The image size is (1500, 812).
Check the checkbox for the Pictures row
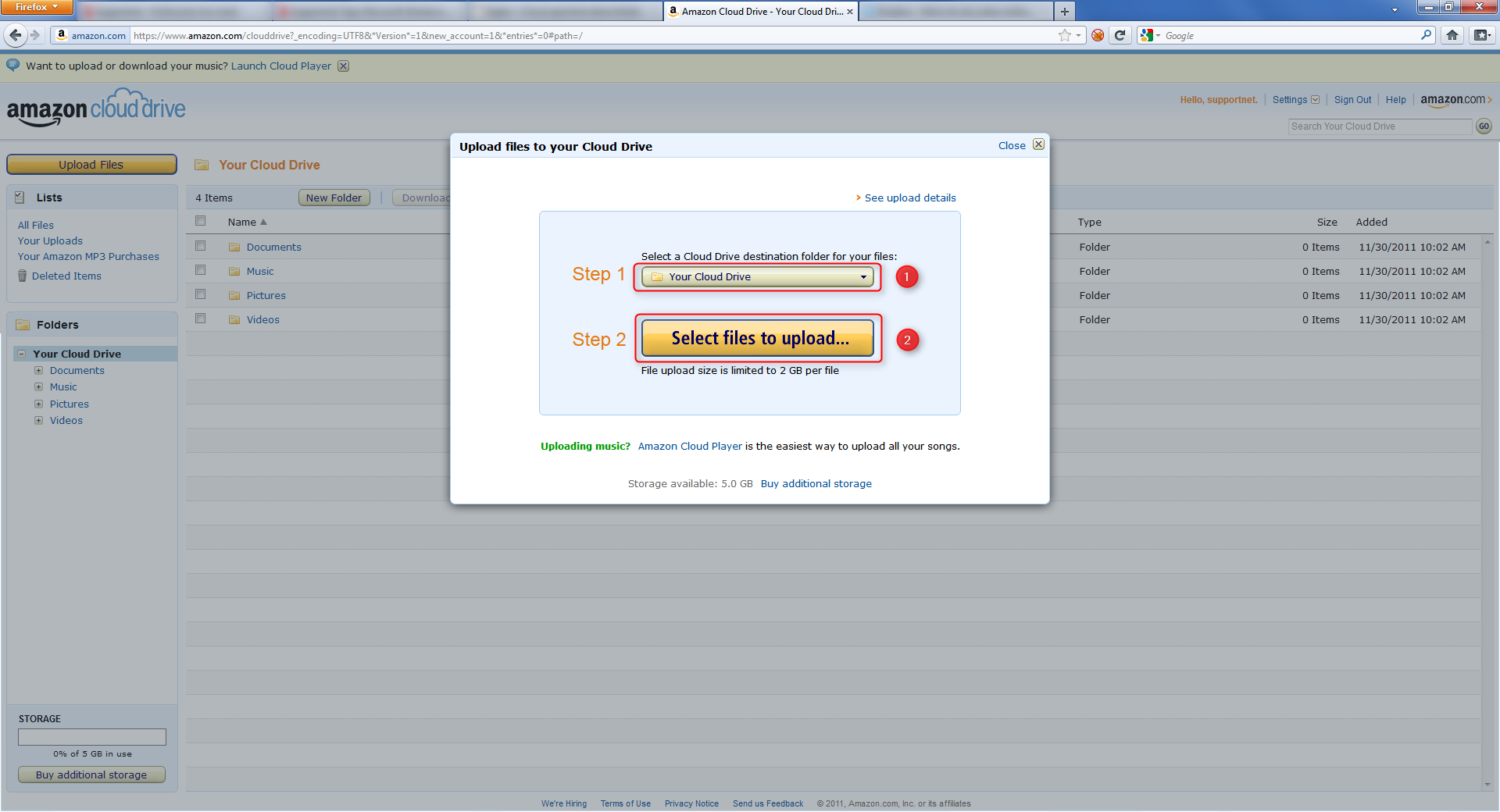[x=200, y=294]
